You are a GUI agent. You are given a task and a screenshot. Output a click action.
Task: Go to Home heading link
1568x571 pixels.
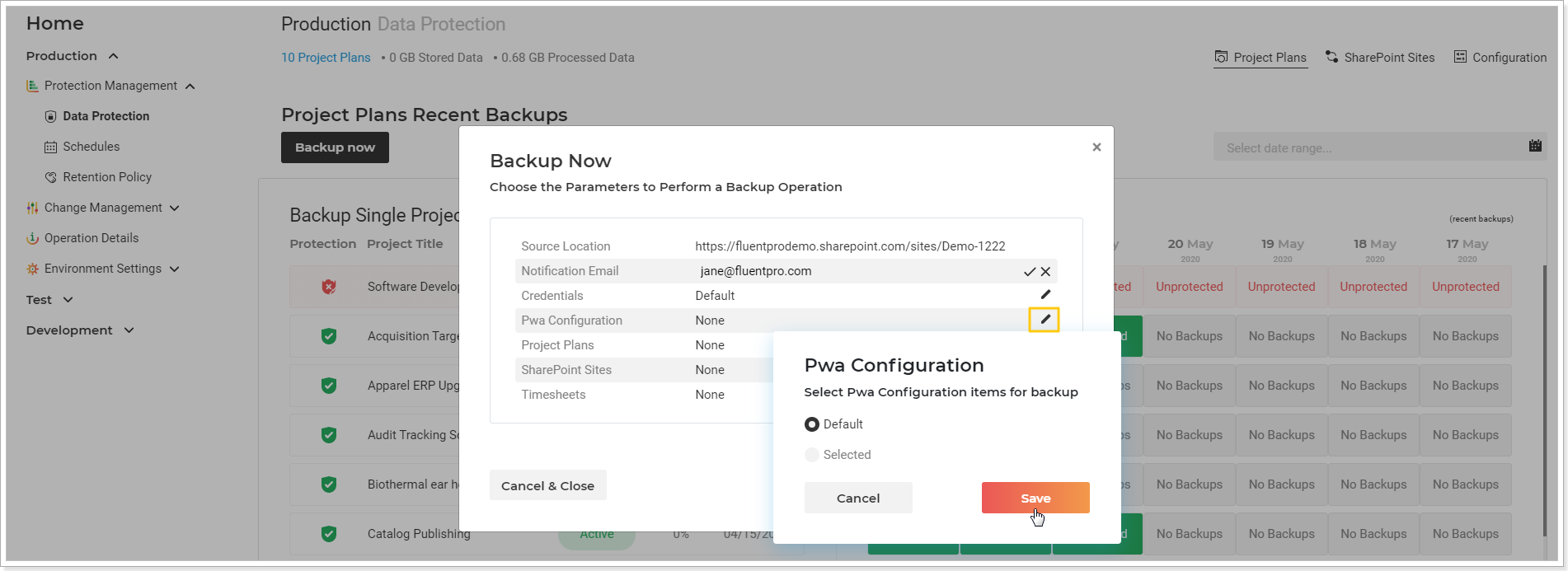[x=54, y=23]
